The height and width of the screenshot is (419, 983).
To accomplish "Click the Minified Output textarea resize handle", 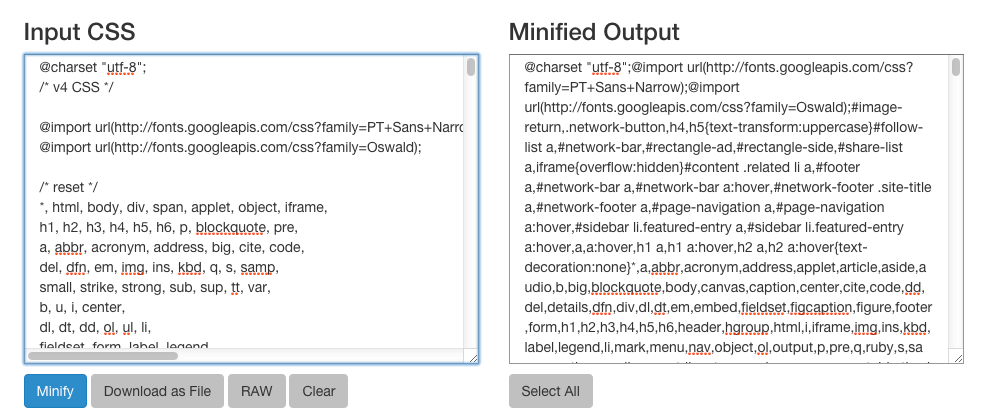I will [x=959, y=358].
